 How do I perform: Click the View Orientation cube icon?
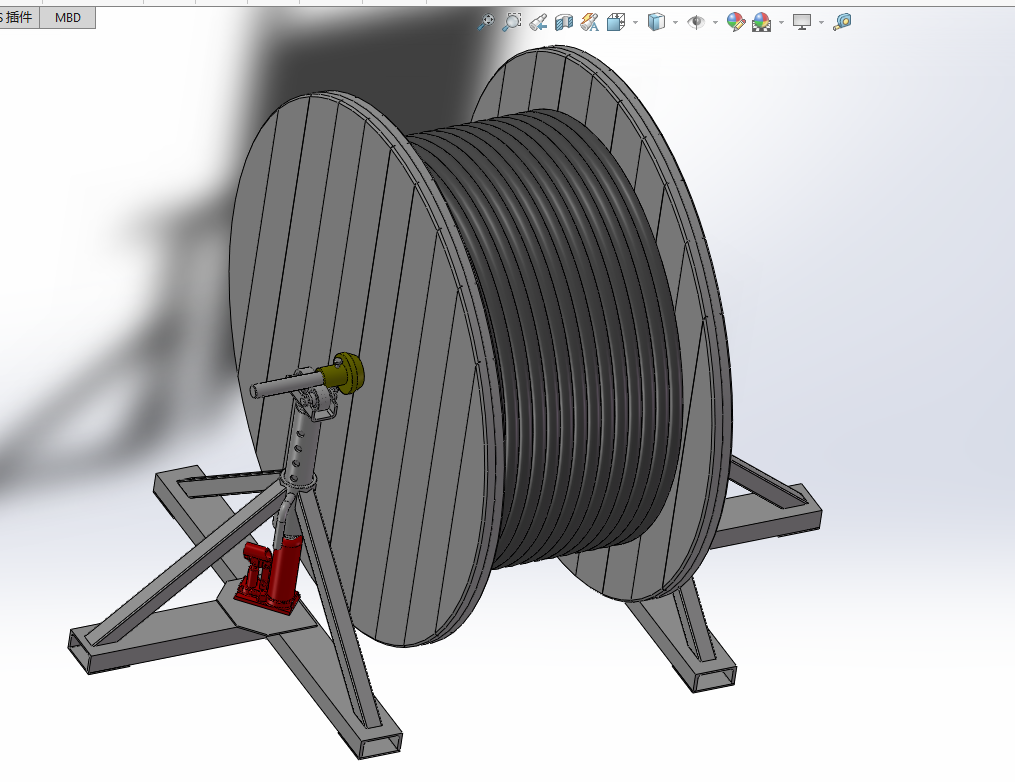tap(616, 23)
